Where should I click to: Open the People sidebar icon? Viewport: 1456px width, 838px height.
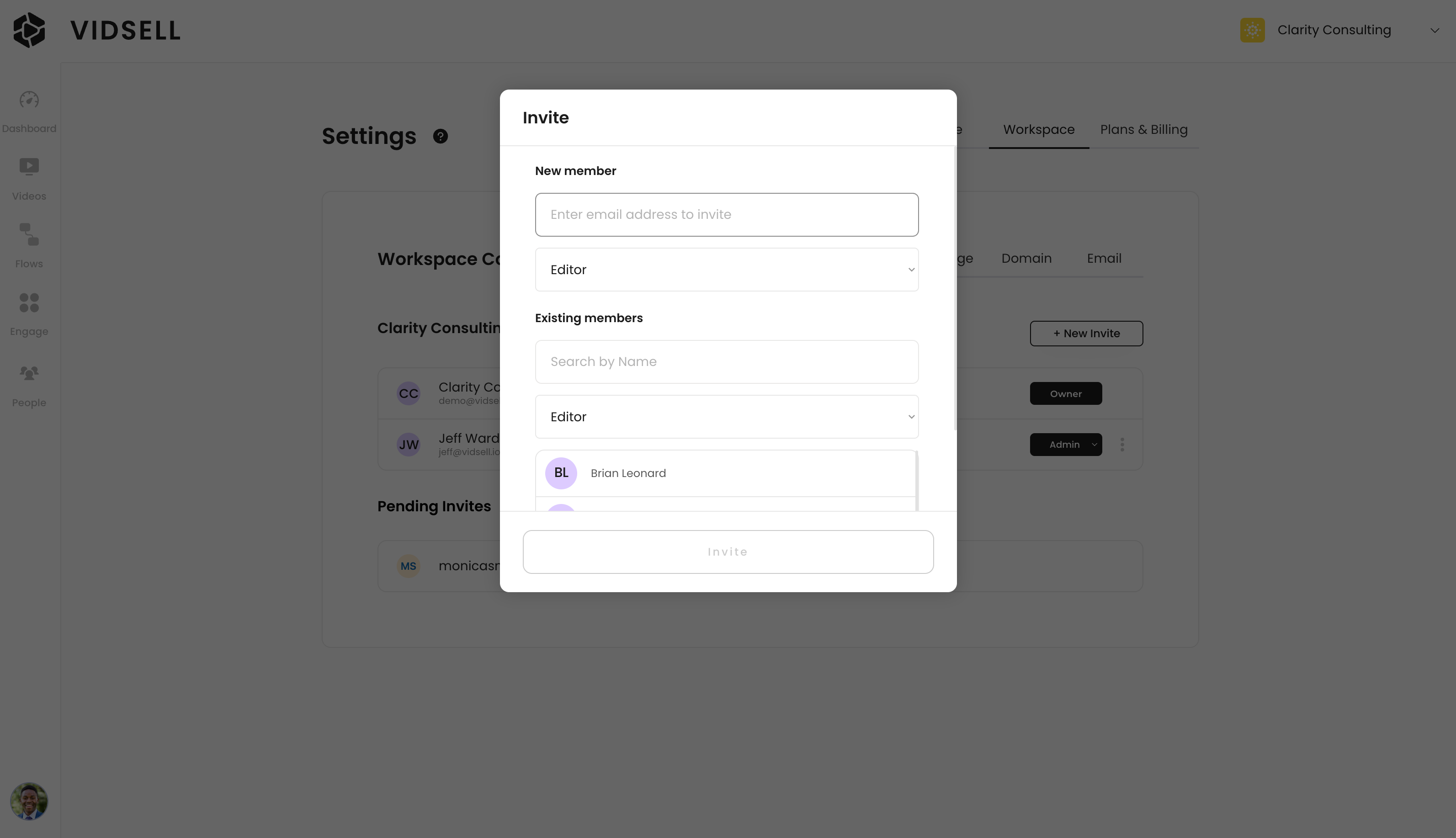pyautogui.click(x=29, y=373)
